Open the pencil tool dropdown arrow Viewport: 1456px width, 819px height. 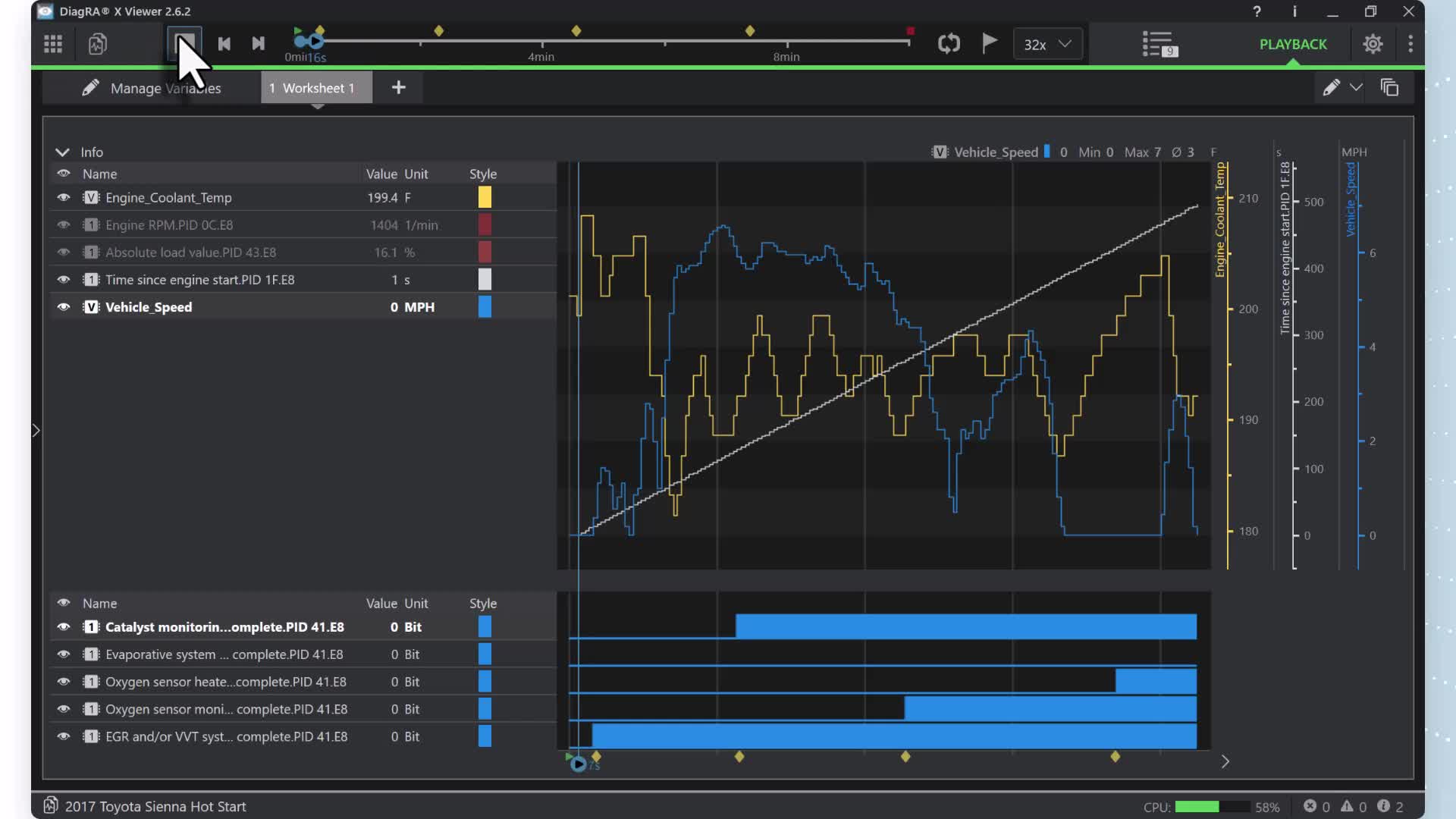tap(1356, 88)
